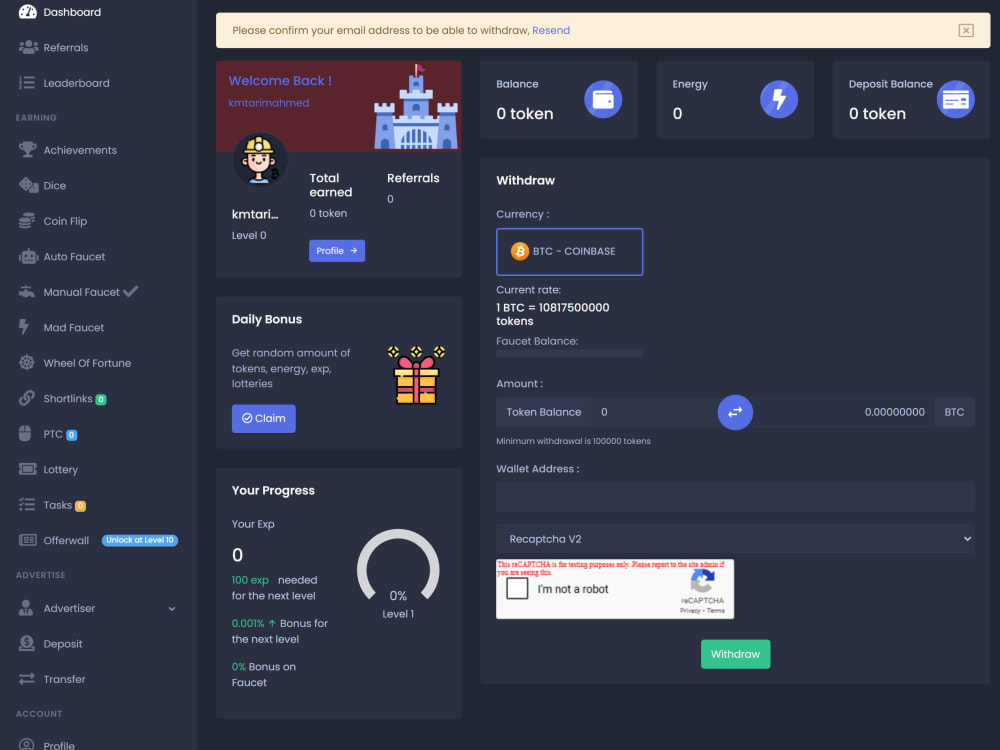Dismiss the email confirmation alert
Image resolution: width=1000 pixels, height=750 pixels.
pos(966,30)
